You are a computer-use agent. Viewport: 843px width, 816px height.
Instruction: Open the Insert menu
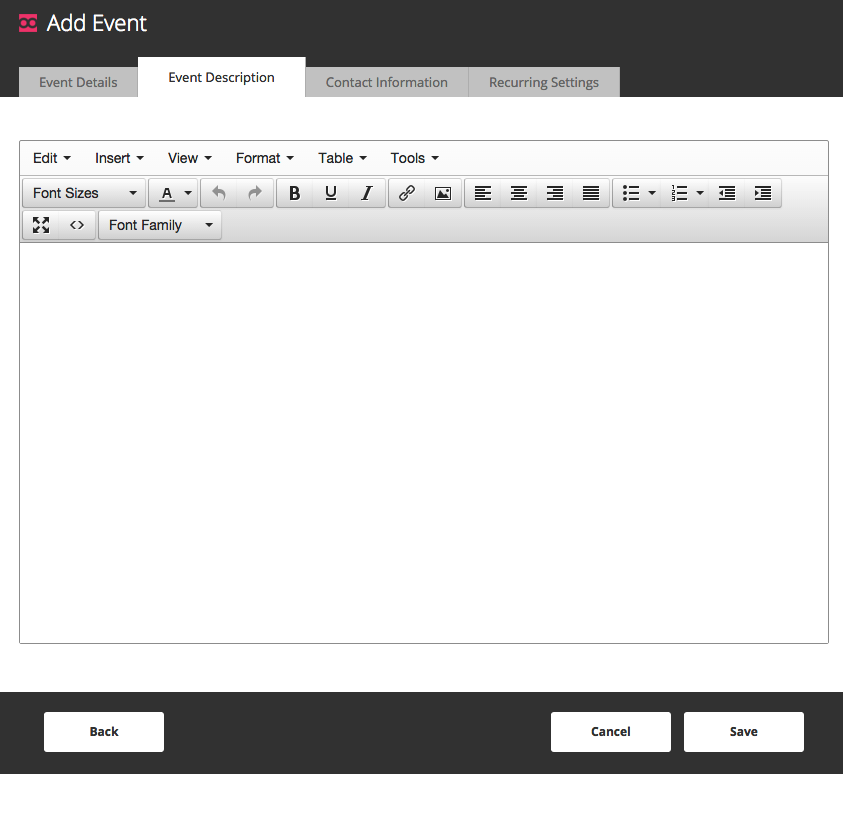[x=119, y=158]
